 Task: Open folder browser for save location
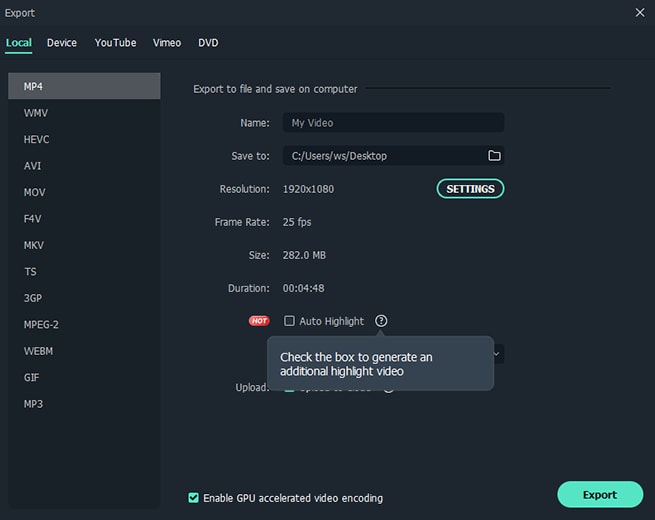(x=494, y=155)
